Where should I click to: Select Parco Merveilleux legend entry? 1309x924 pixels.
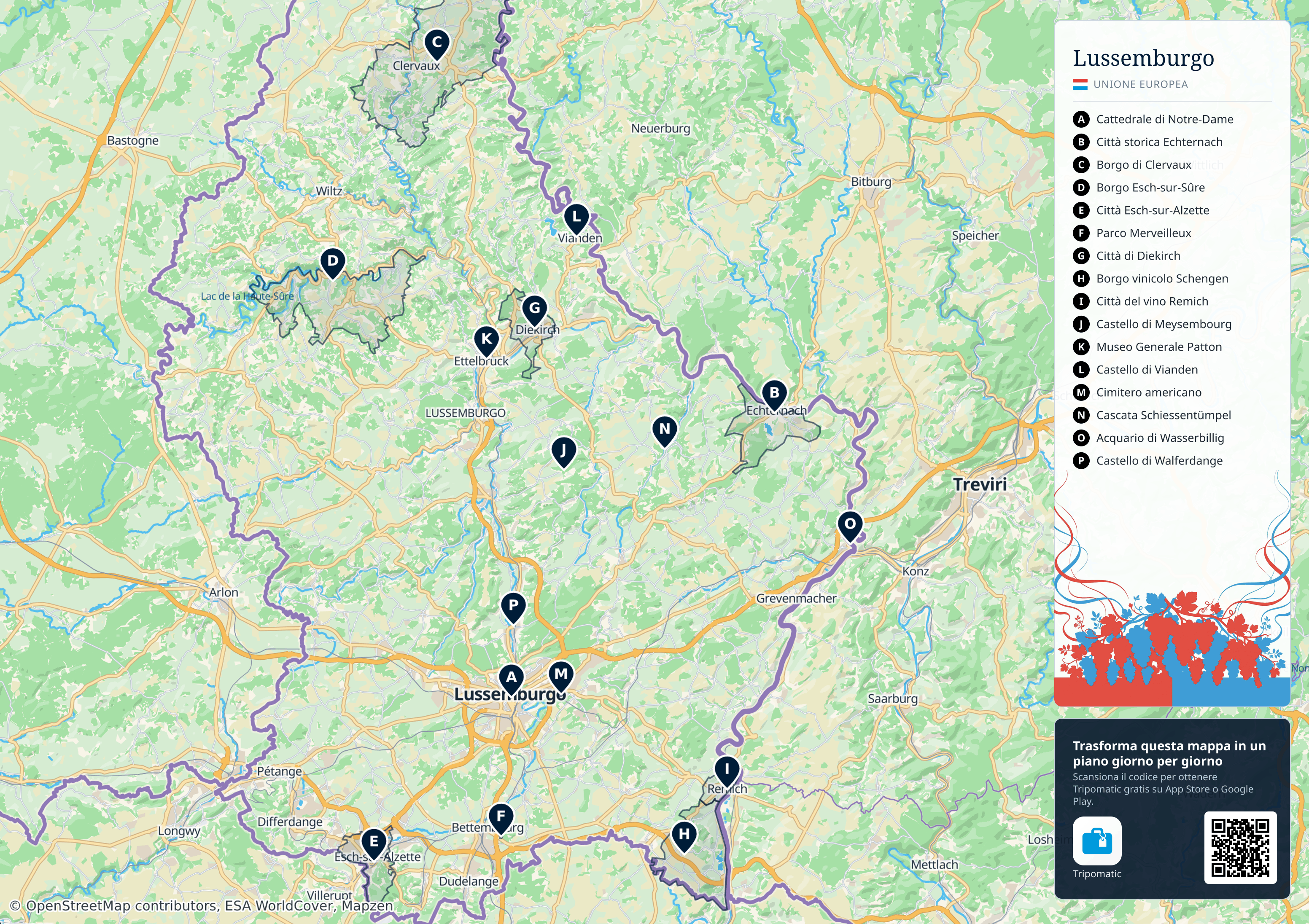1132,233
